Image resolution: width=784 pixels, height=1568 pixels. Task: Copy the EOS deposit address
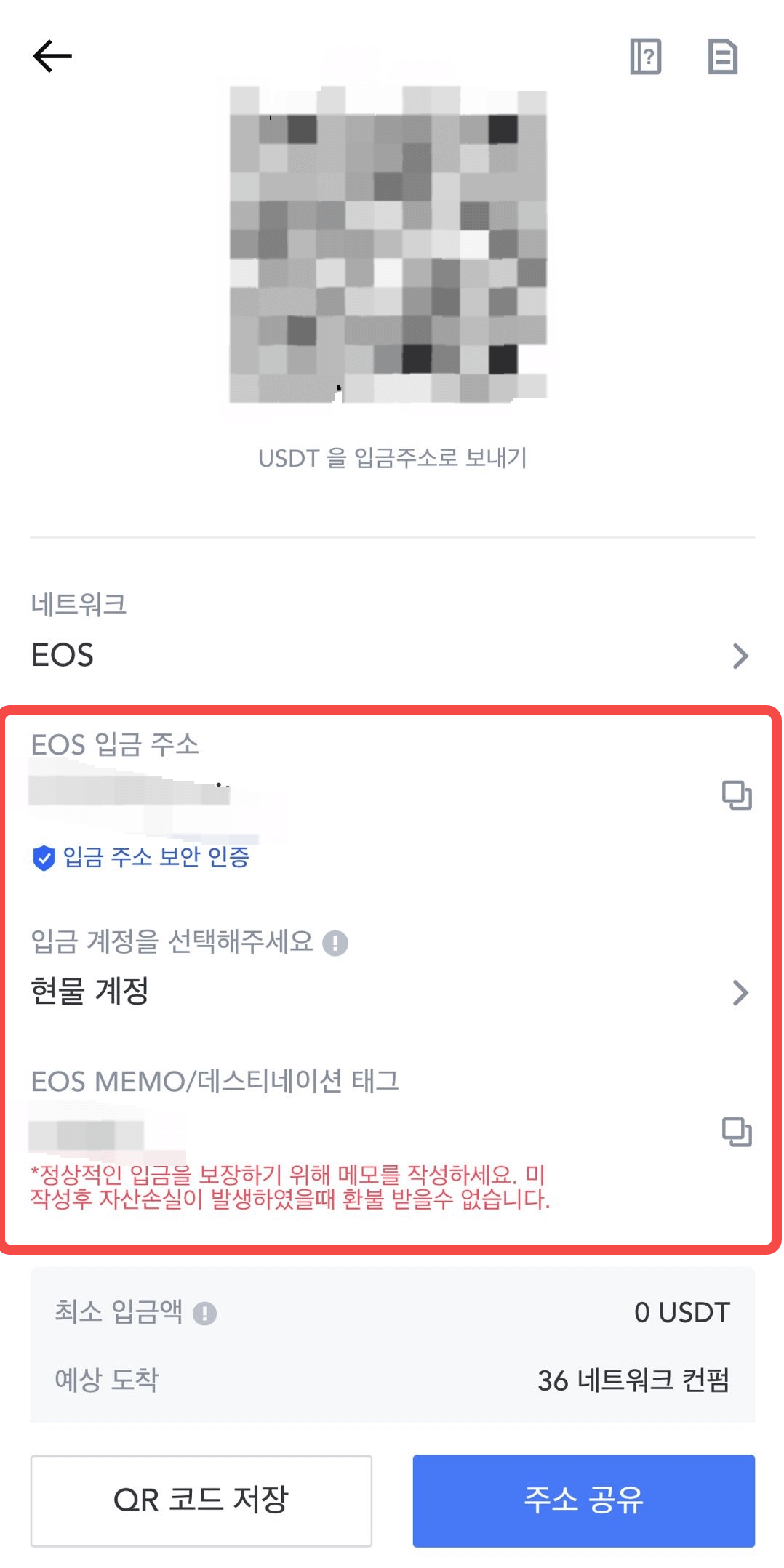(736, 795)
